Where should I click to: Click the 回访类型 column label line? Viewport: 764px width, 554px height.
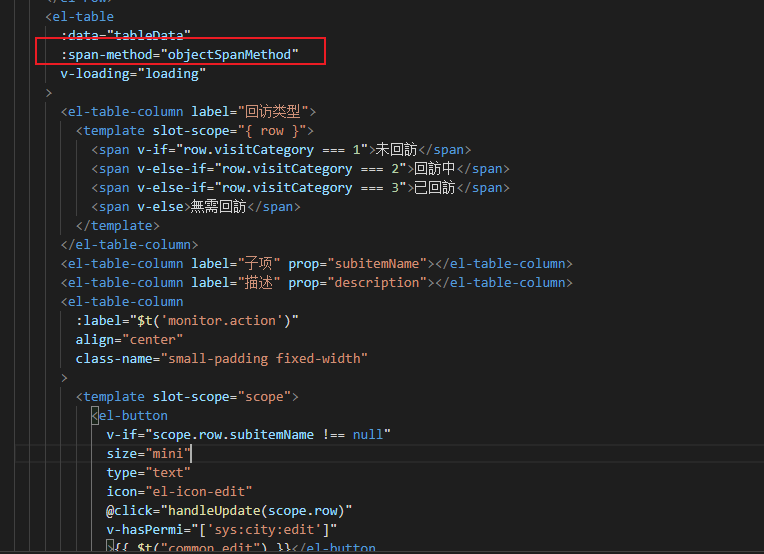coord(188,112)
